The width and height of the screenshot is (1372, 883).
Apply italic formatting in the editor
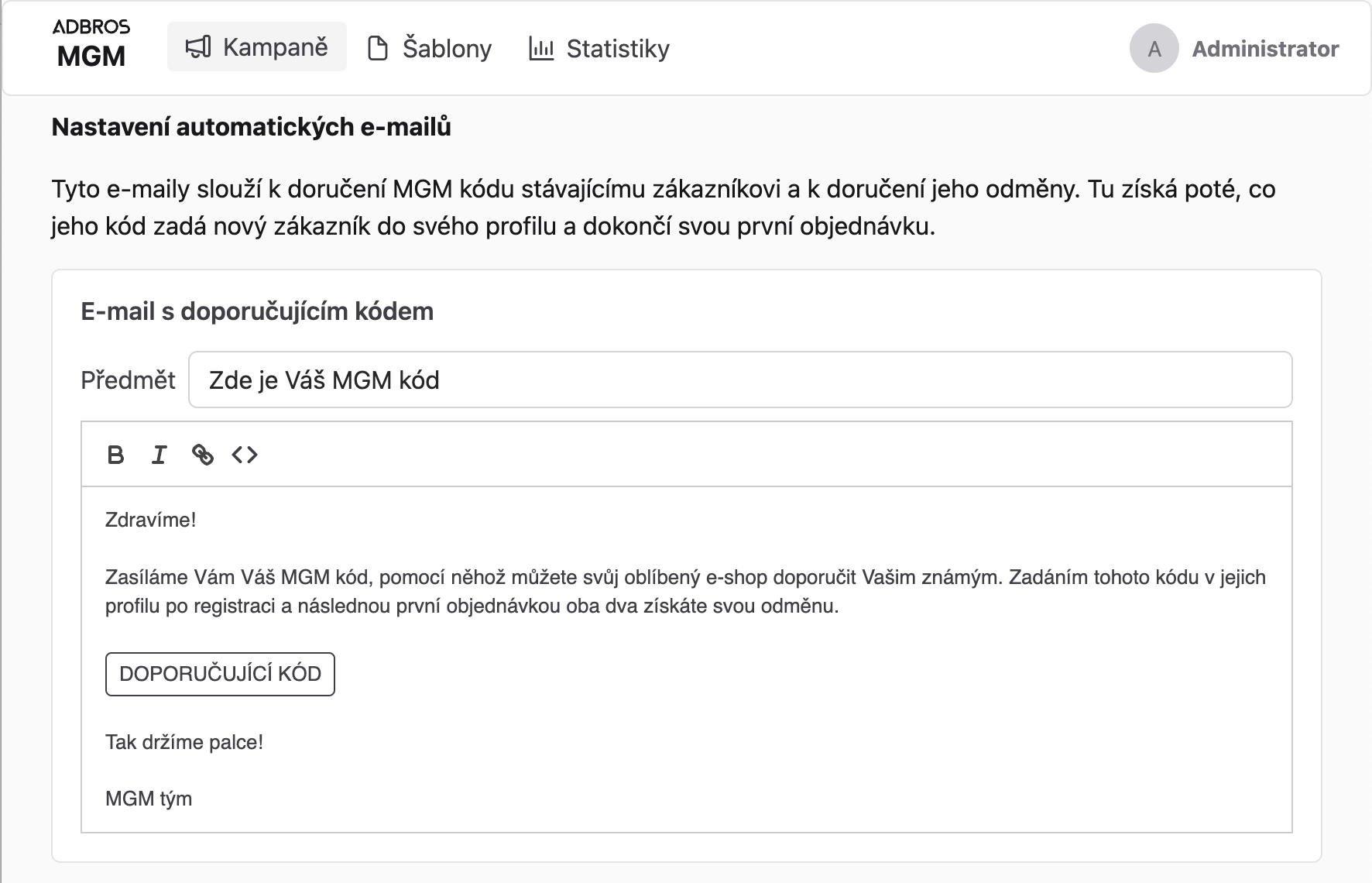coord(159,455)
